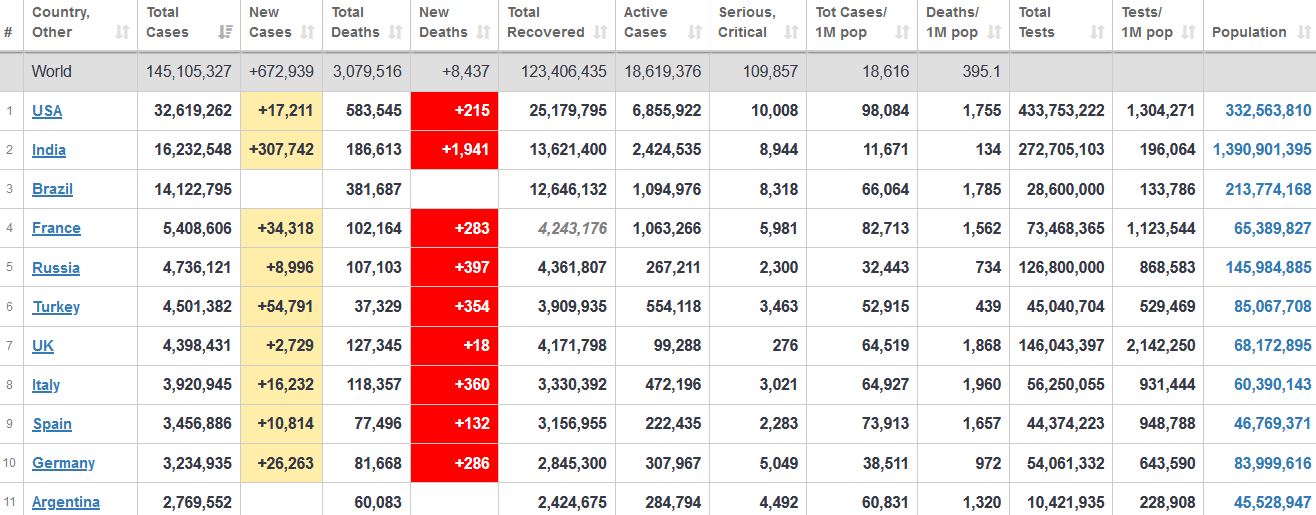Viewport: 1316px width, 515px height.
Task: Select Brazil total cases 14,122,795 cell
Action: click(189, 189)
